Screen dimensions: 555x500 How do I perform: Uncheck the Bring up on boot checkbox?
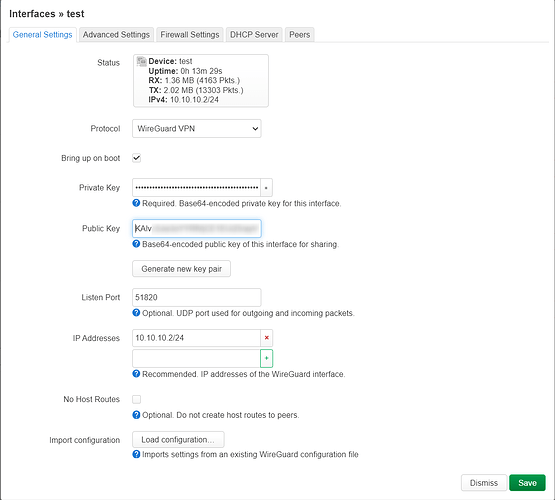click(137, 158)
